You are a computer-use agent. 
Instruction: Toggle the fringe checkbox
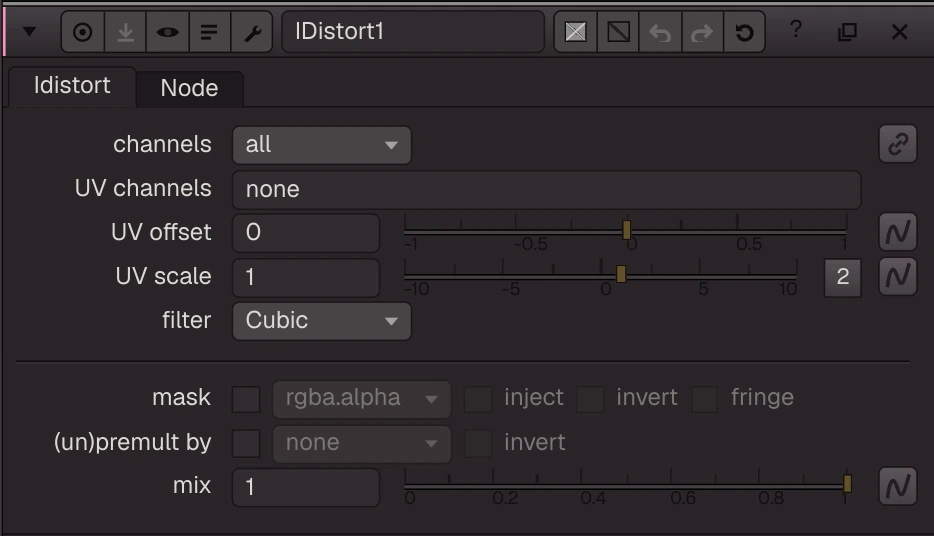704,398
